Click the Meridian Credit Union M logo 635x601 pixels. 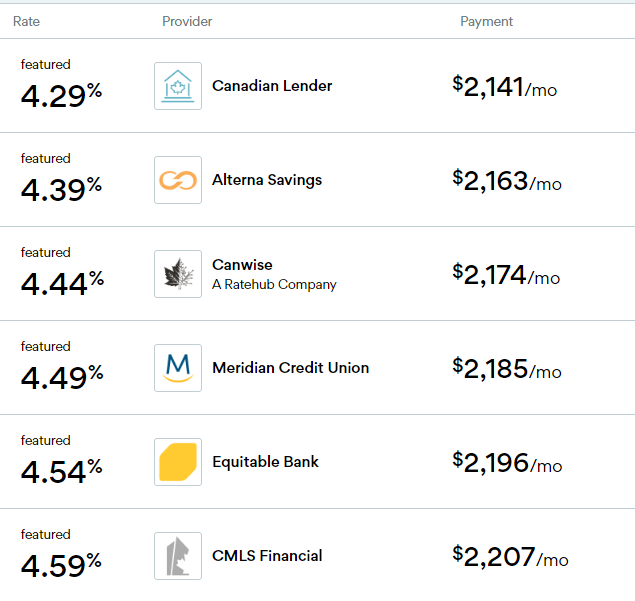click(178, 368)
